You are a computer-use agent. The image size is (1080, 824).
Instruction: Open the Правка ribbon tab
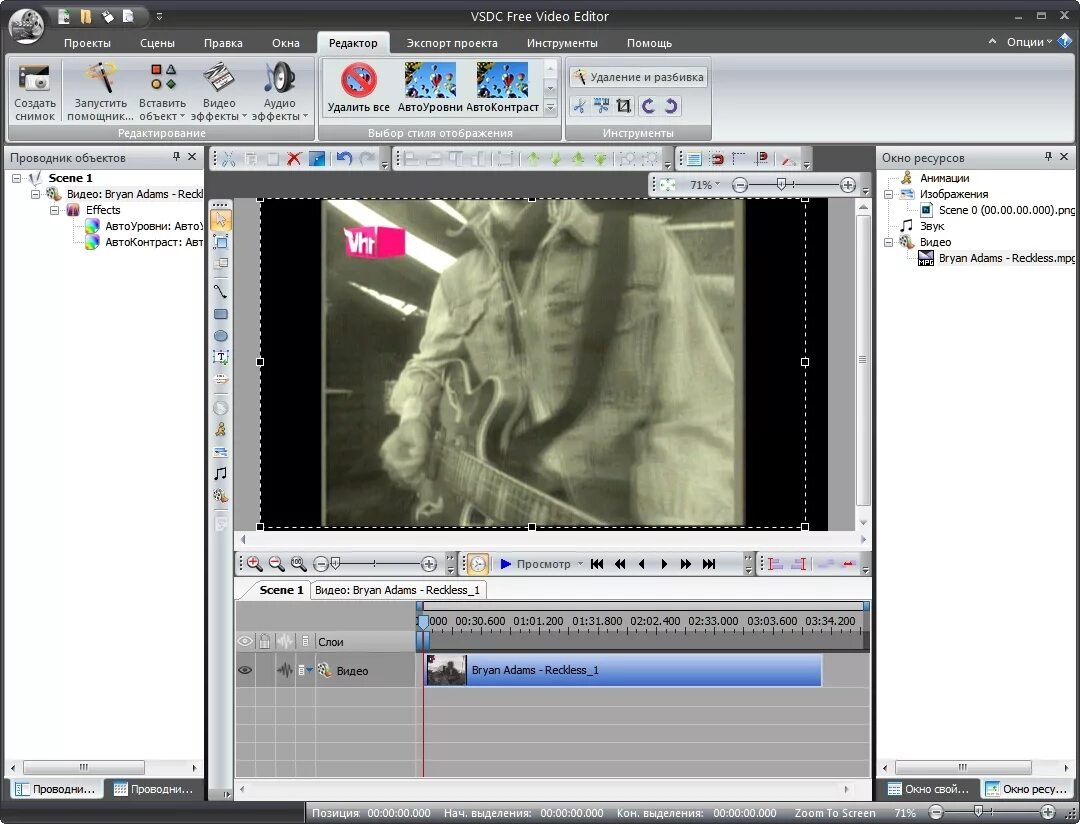tap(223, 43)
